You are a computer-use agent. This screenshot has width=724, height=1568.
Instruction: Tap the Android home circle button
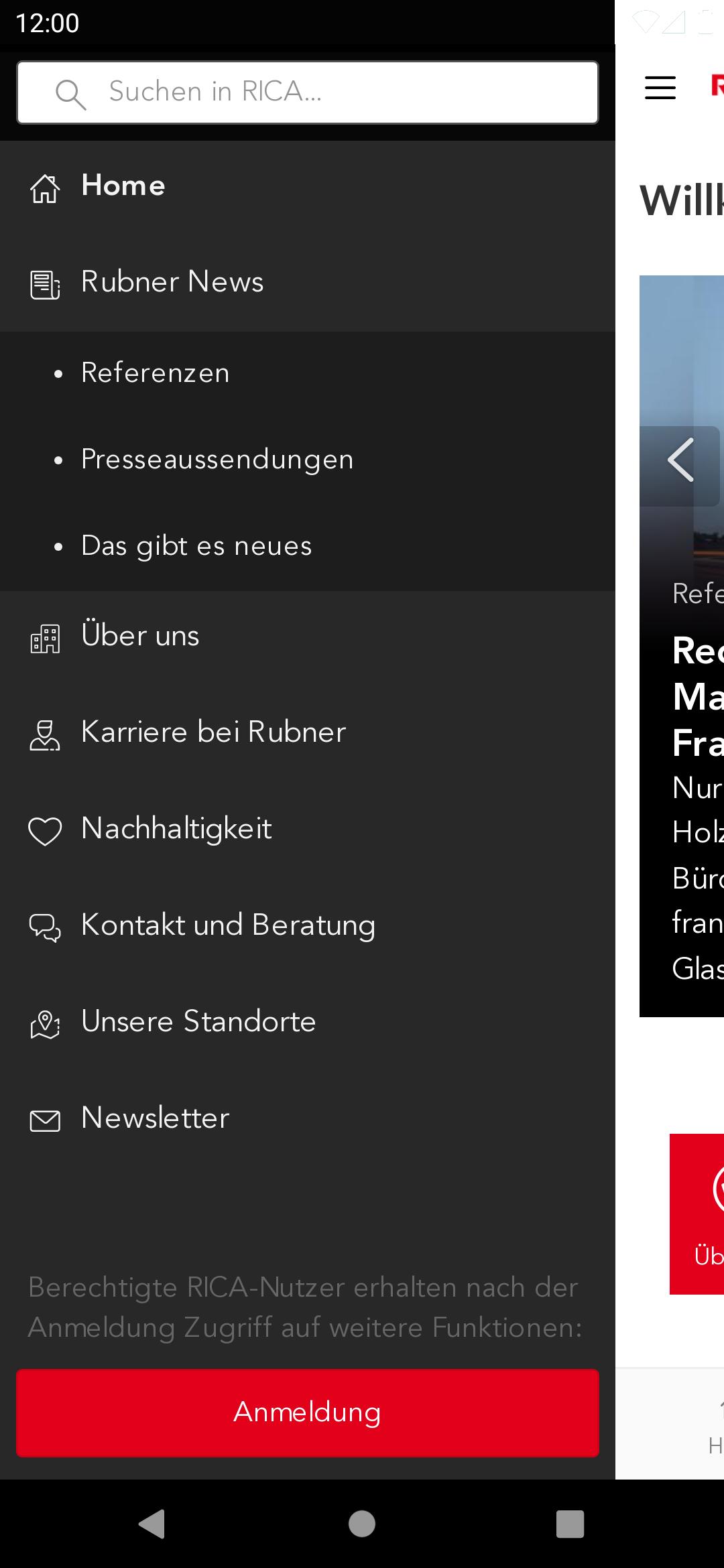click(x=362, y=1524)
